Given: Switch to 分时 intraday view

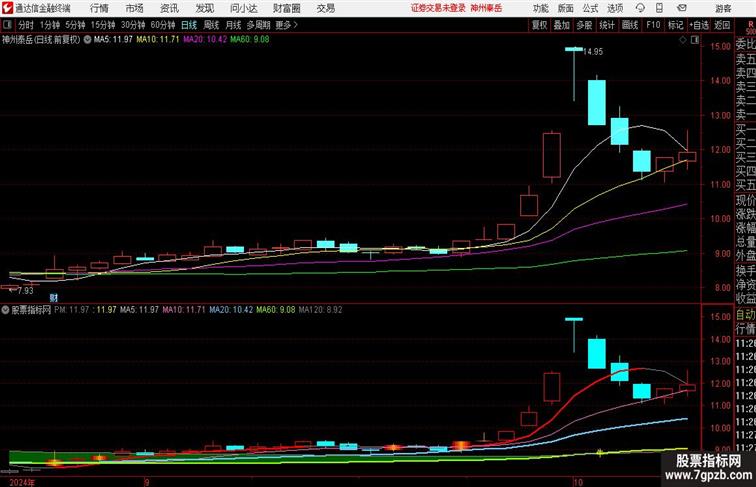Looking at the screenshot, I should coord(26,25).
